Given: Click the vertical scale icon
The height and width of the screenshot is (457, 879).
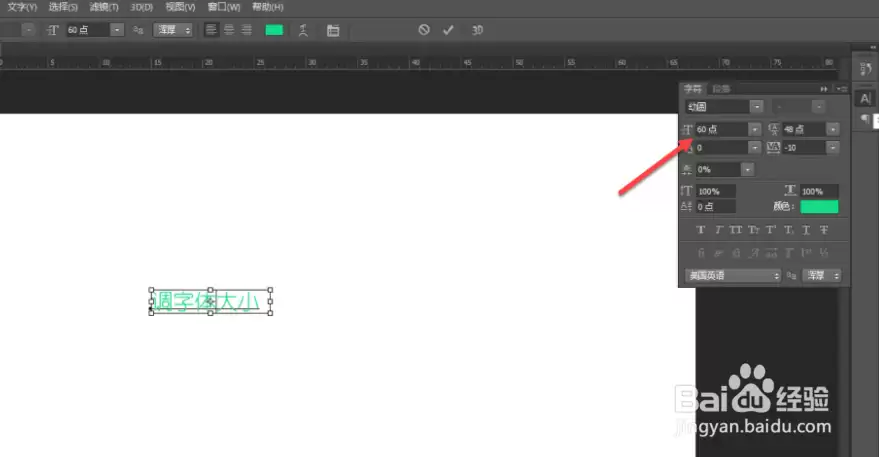Looking at the screenshot, I should click(687, 191).
